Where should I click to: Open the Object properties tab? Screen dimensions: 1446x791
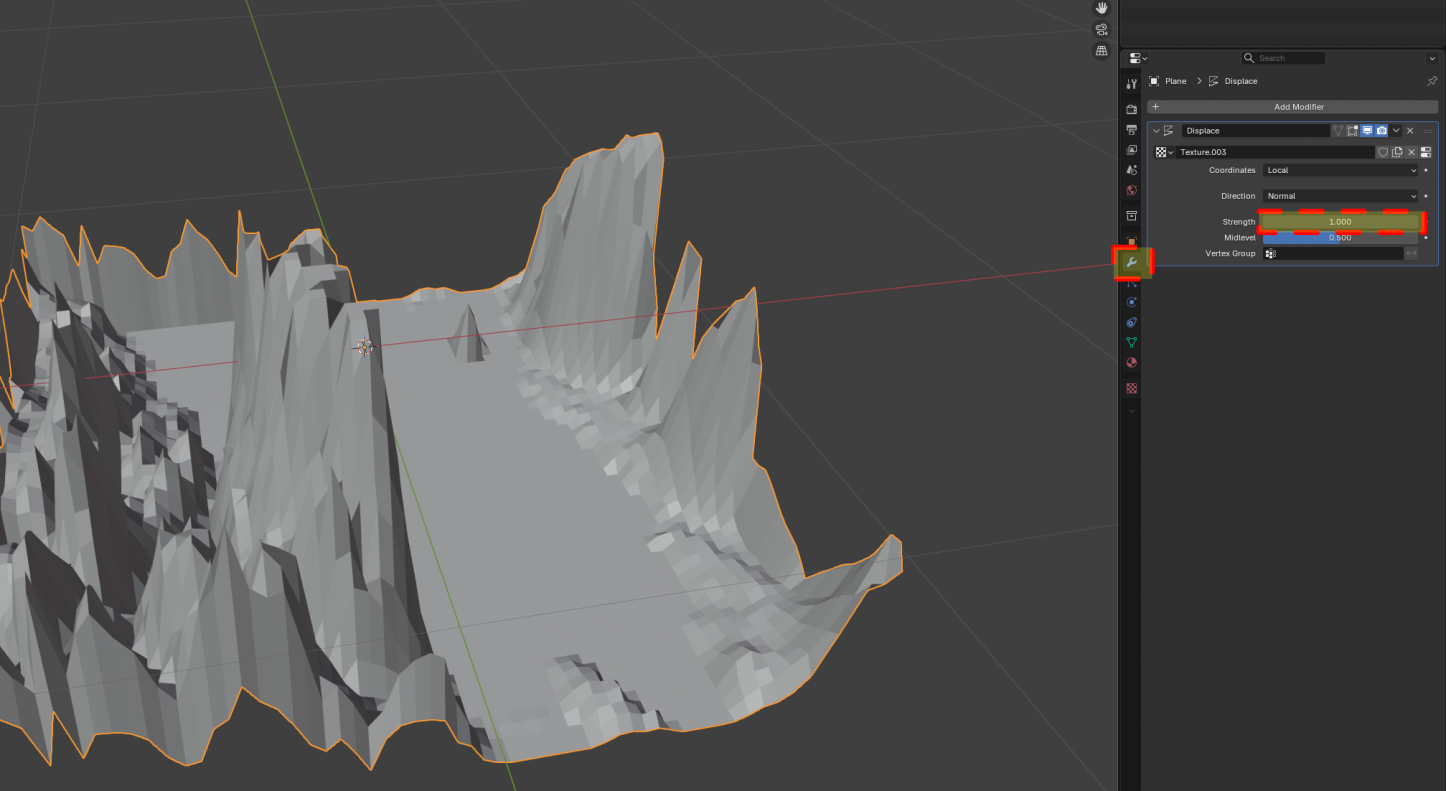point(1131,241)
